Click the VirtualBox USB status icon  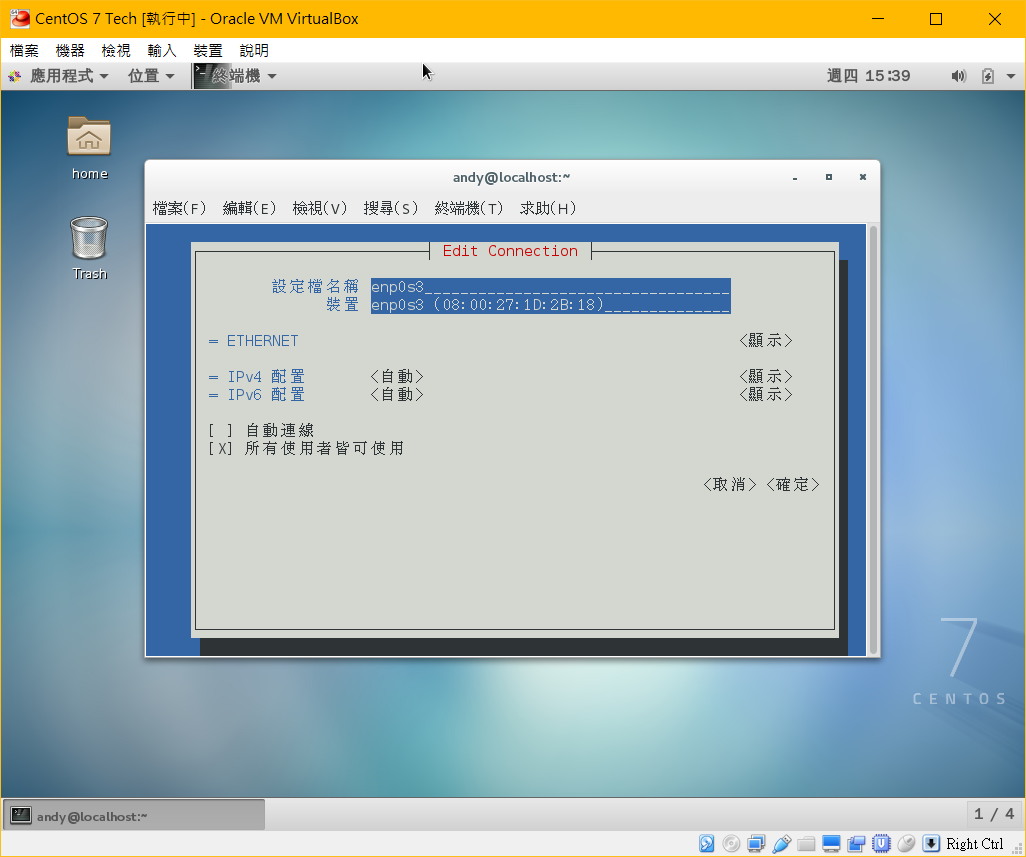pos(782,843)
